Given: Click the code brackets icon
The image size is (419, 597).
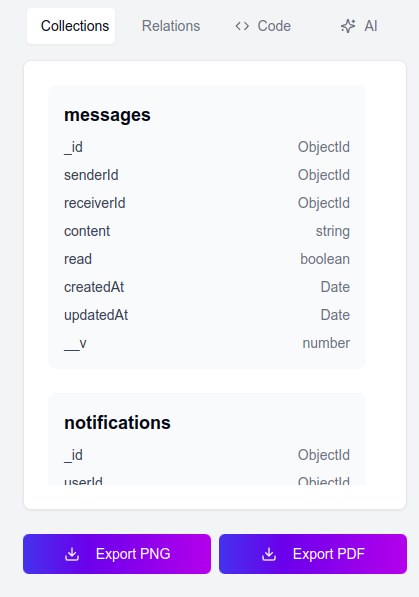Looking at the screenshot, I should point(242,26).
